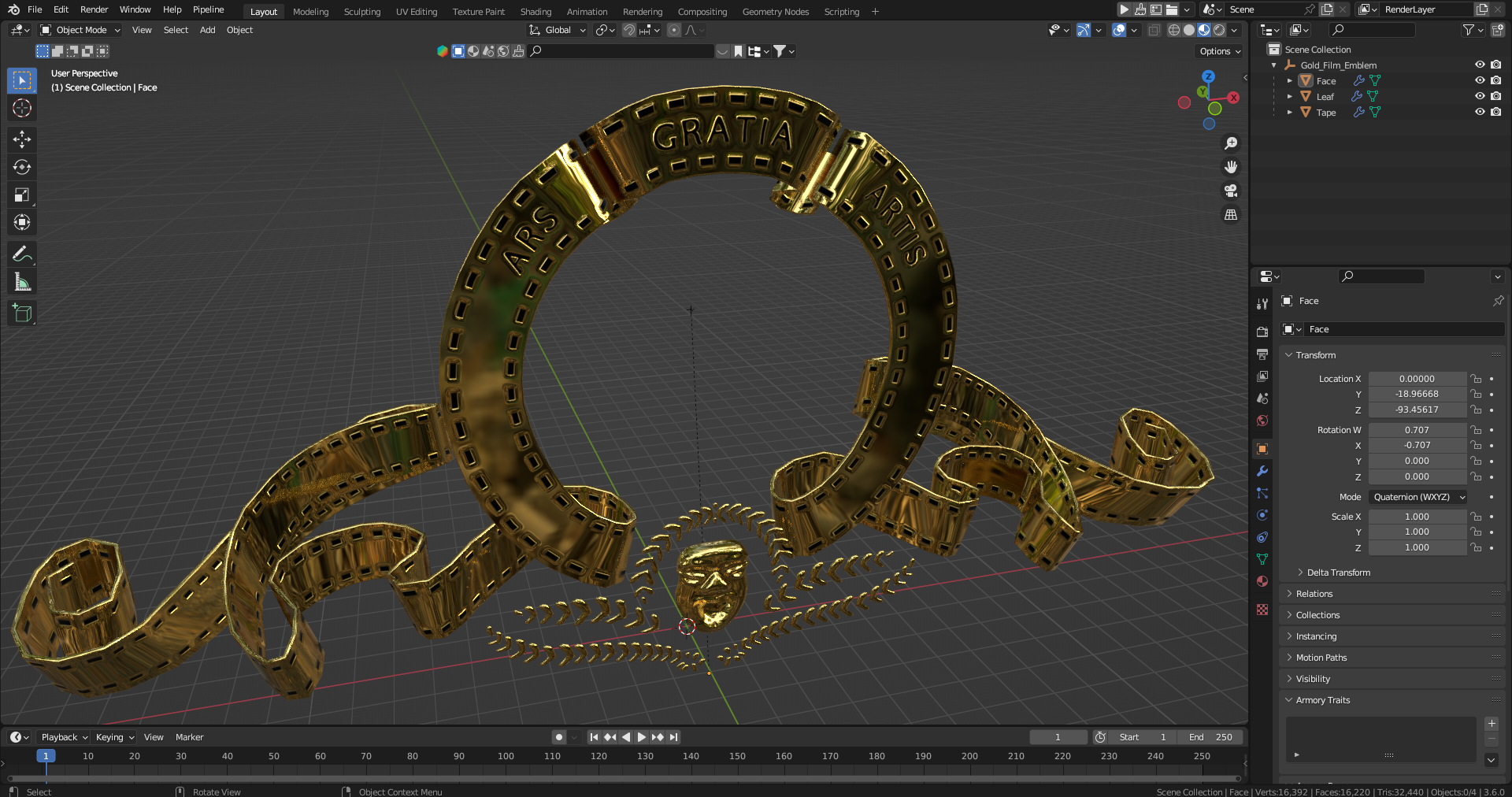Screen dimensions: 1512x797
Task: Lock the Location X field
Action: pyautogui.click(x=1477, y=379)
